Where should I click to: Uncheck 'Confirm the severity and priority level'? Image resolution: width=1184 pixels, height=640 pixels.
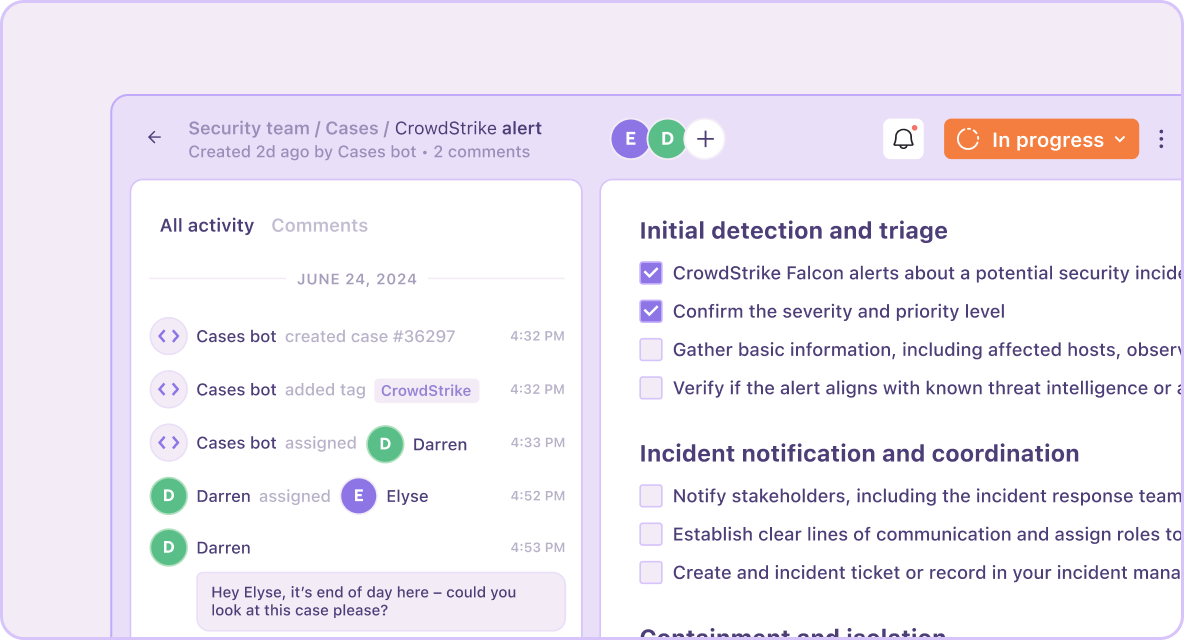click(x=651, y=311)
